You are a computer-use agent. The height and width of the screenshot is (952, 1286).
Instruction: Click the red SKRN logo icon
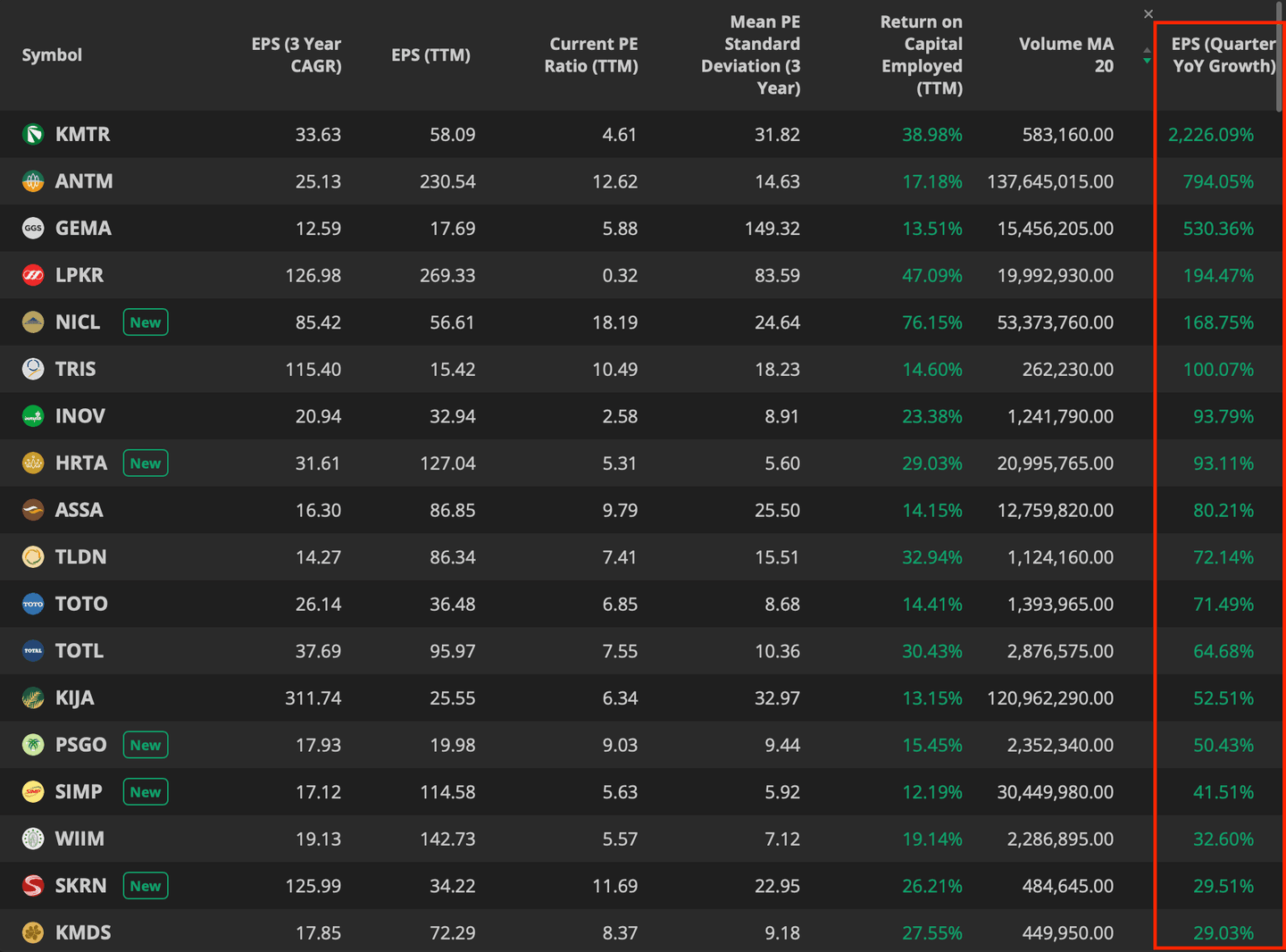(33, 886)
